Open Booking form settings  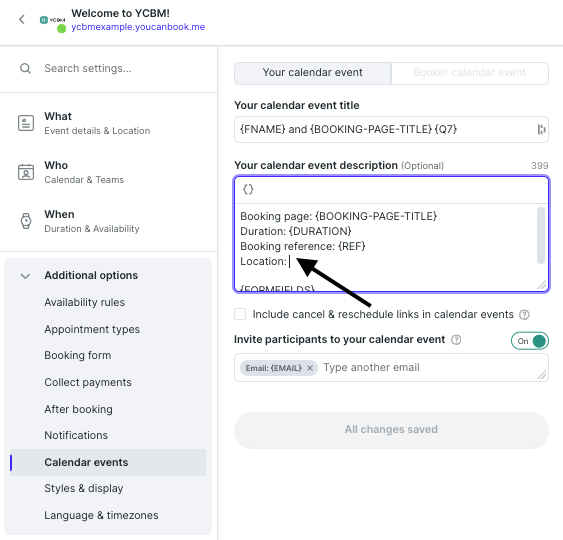pos(78,355)
